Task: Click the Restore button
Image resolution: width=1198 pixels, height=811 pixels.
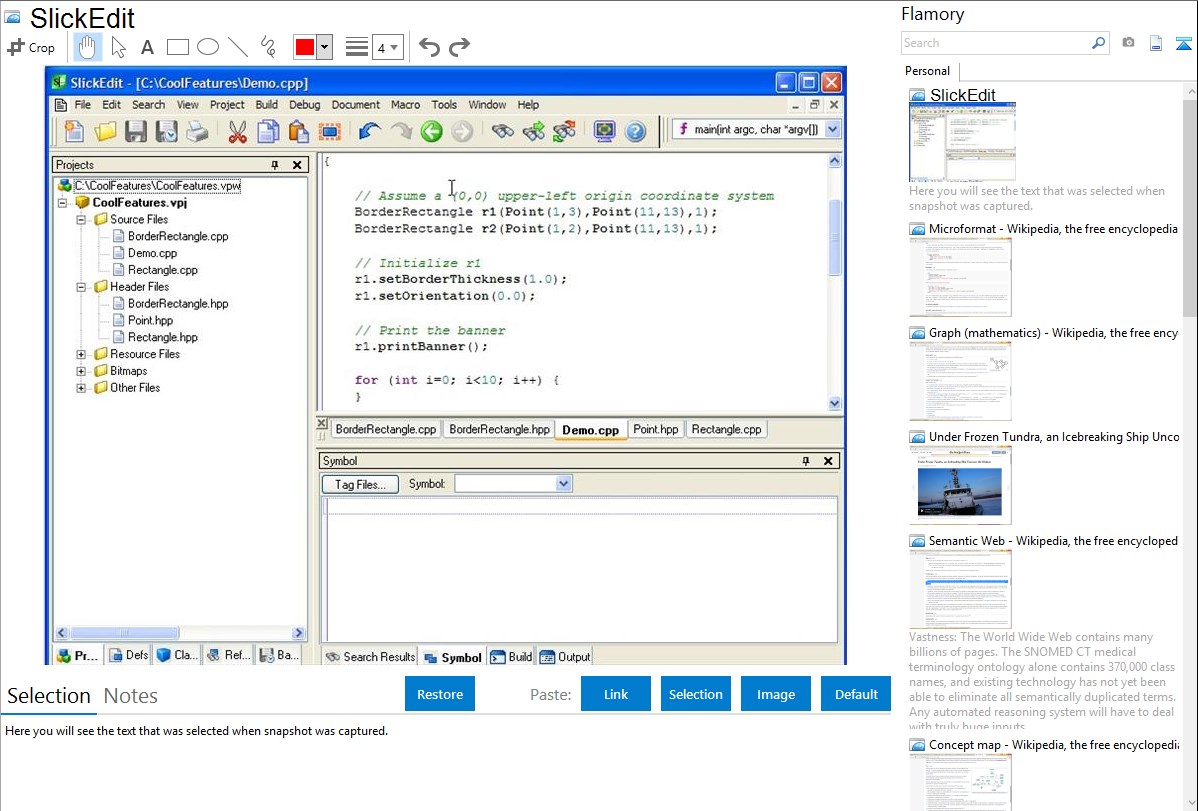Action: pos(440,694)
